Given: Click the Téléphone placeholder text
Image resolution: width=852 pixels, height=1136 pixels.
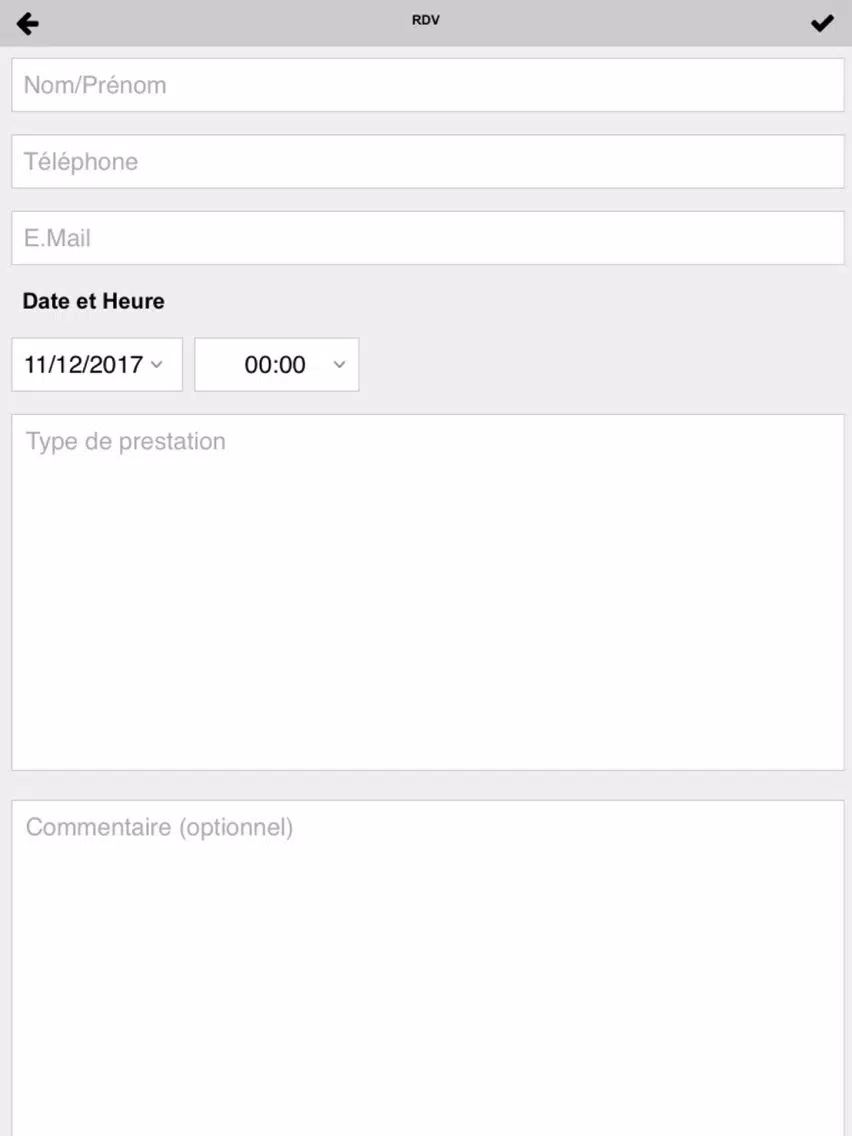Looking at the screenshot, I should 80,162.
